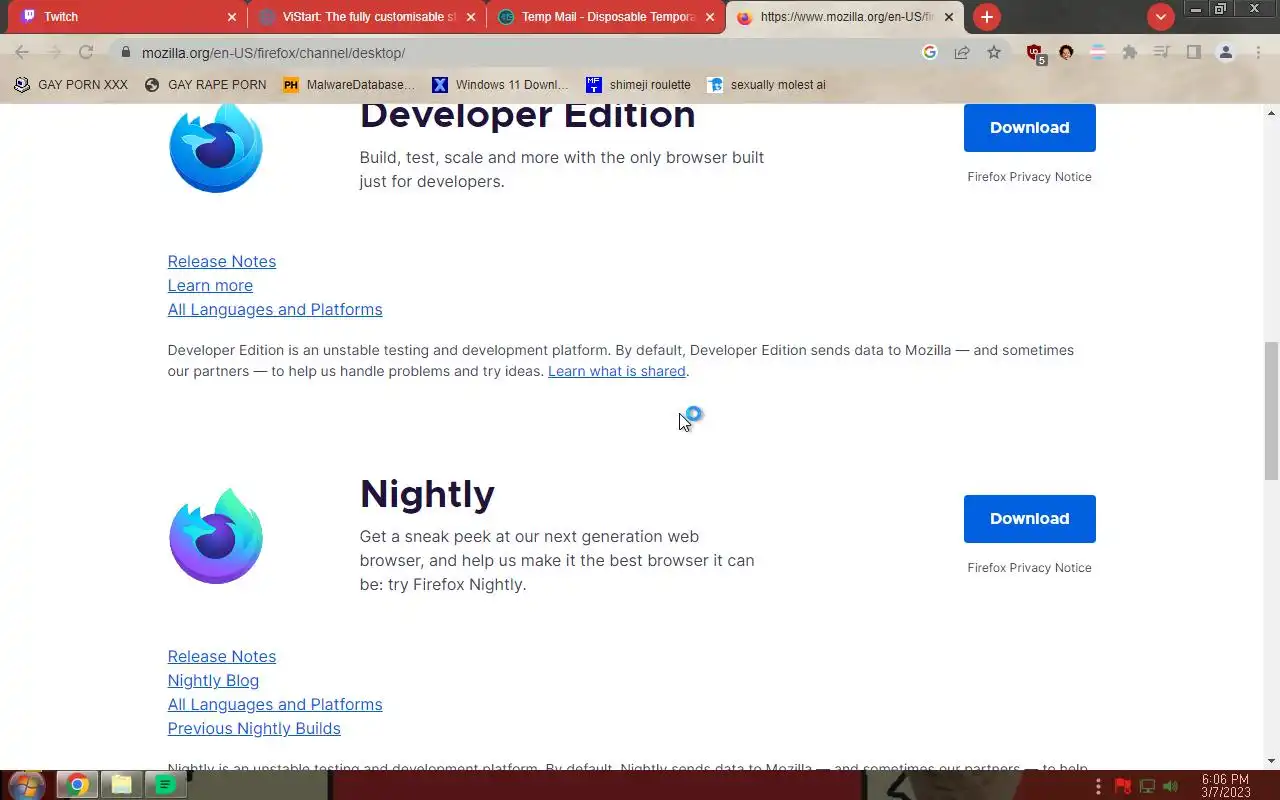
Task: Download Firefox Developer Edition
Action: coord(1029,127)
